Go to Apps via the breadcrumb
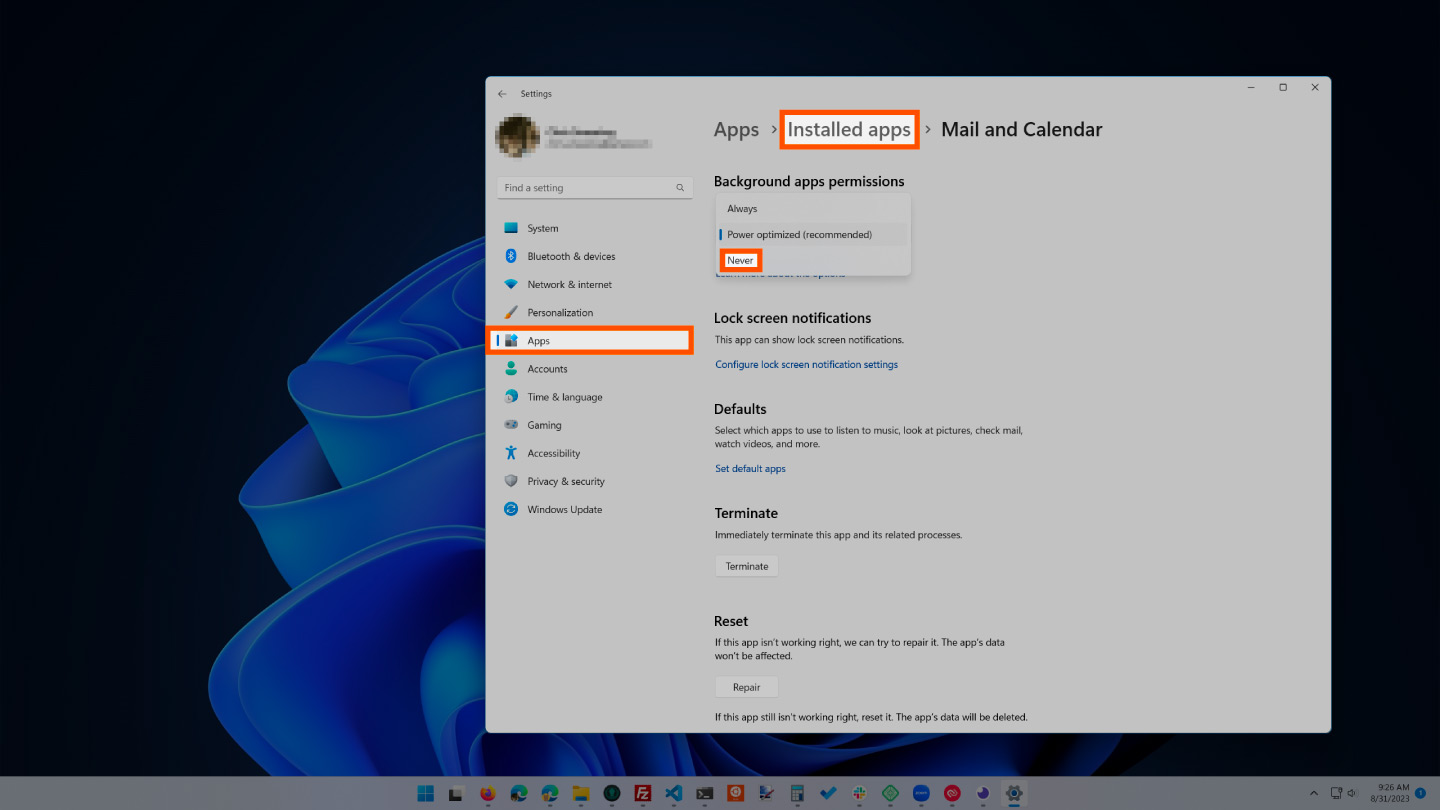The height and width of the screenshot is (810, 1440). pyautogui.click(x=736, y=129)
